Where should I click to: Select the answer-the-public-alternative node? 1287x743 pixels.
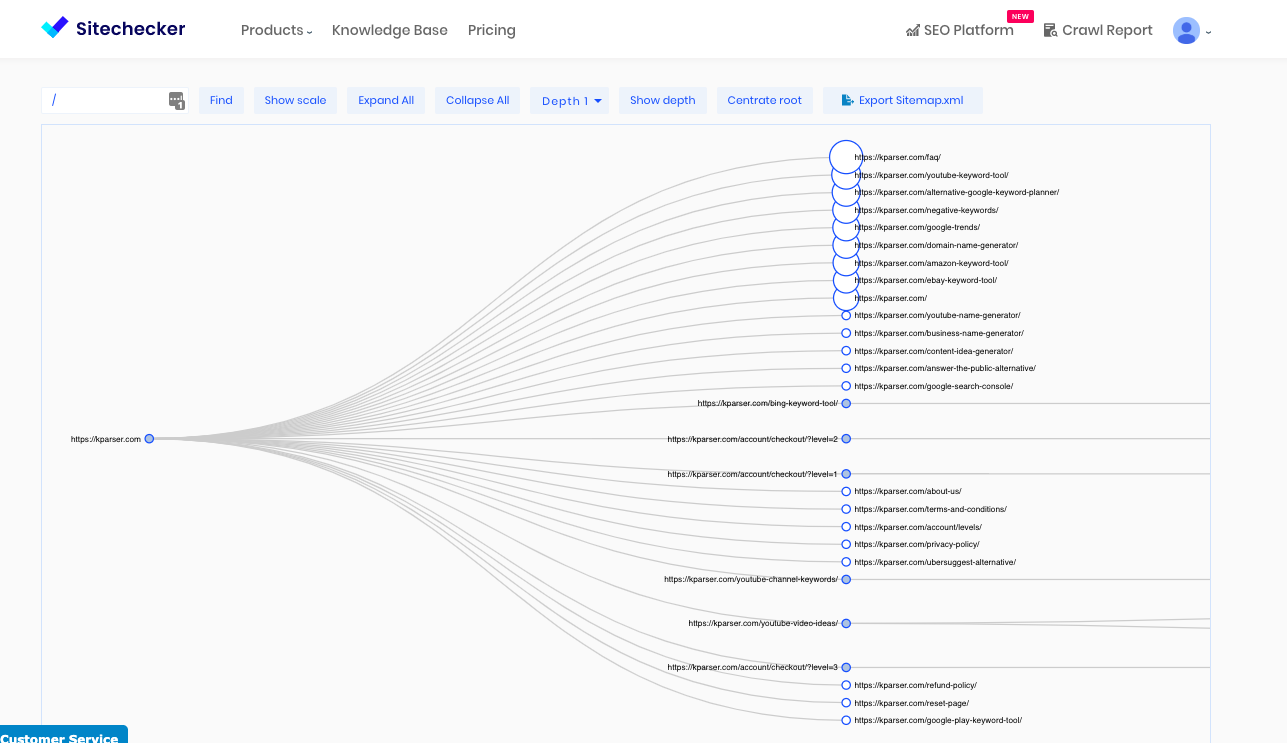pyautogui.click(x=846, y=368)
